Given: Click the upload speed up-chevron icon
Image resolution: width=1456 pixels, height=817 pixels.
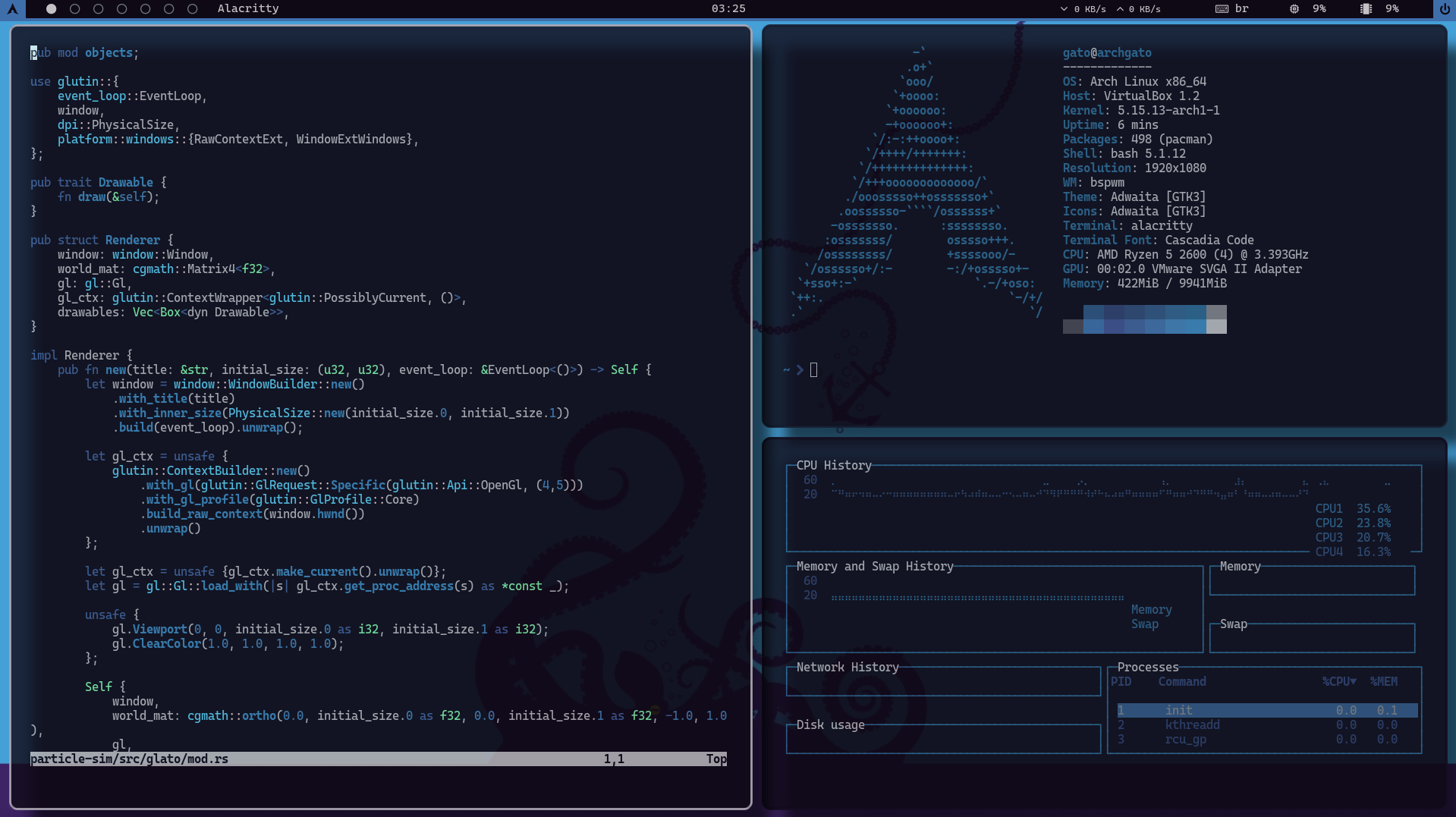Looking at the screenshot, I should pyautogui.click(x=1120, y=9).
